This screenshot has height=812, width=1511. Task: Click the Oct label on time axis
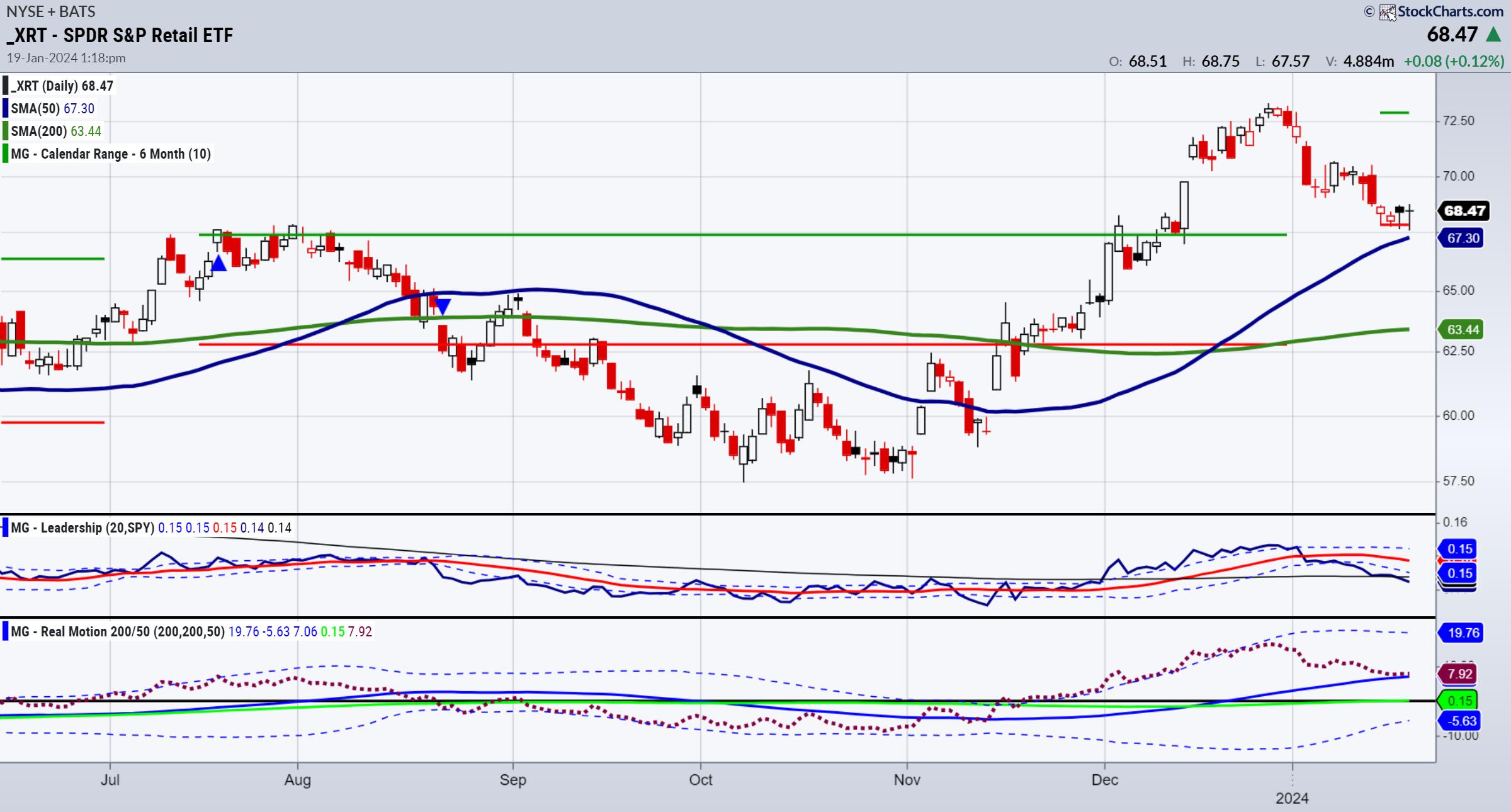tap(700, 780)
